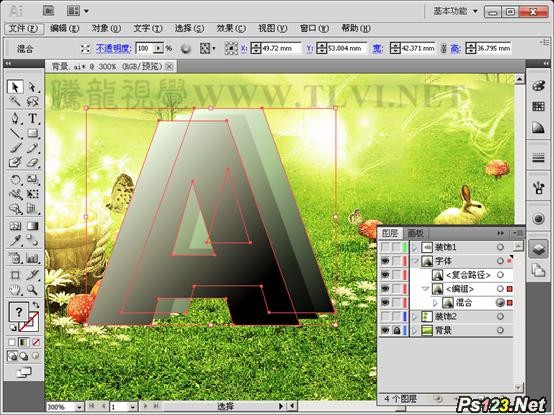This screenshot has height=415, width=554.
Task: Select the Selection (black arrow) tool
Action: click(15, 87)
